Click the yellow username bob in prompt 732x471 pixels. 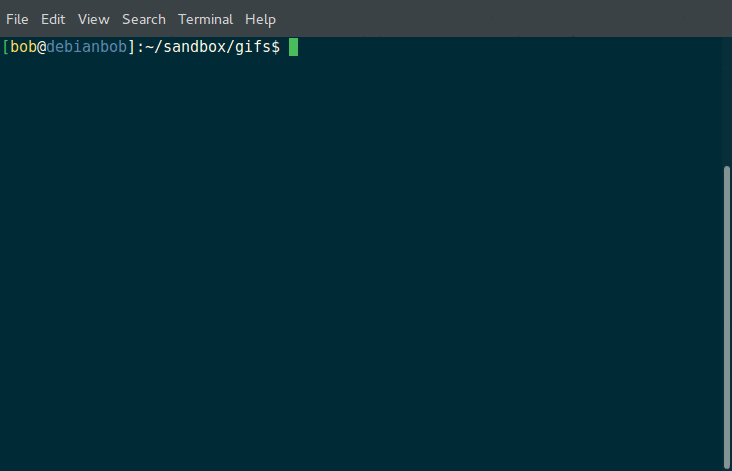tap(23, 47)
